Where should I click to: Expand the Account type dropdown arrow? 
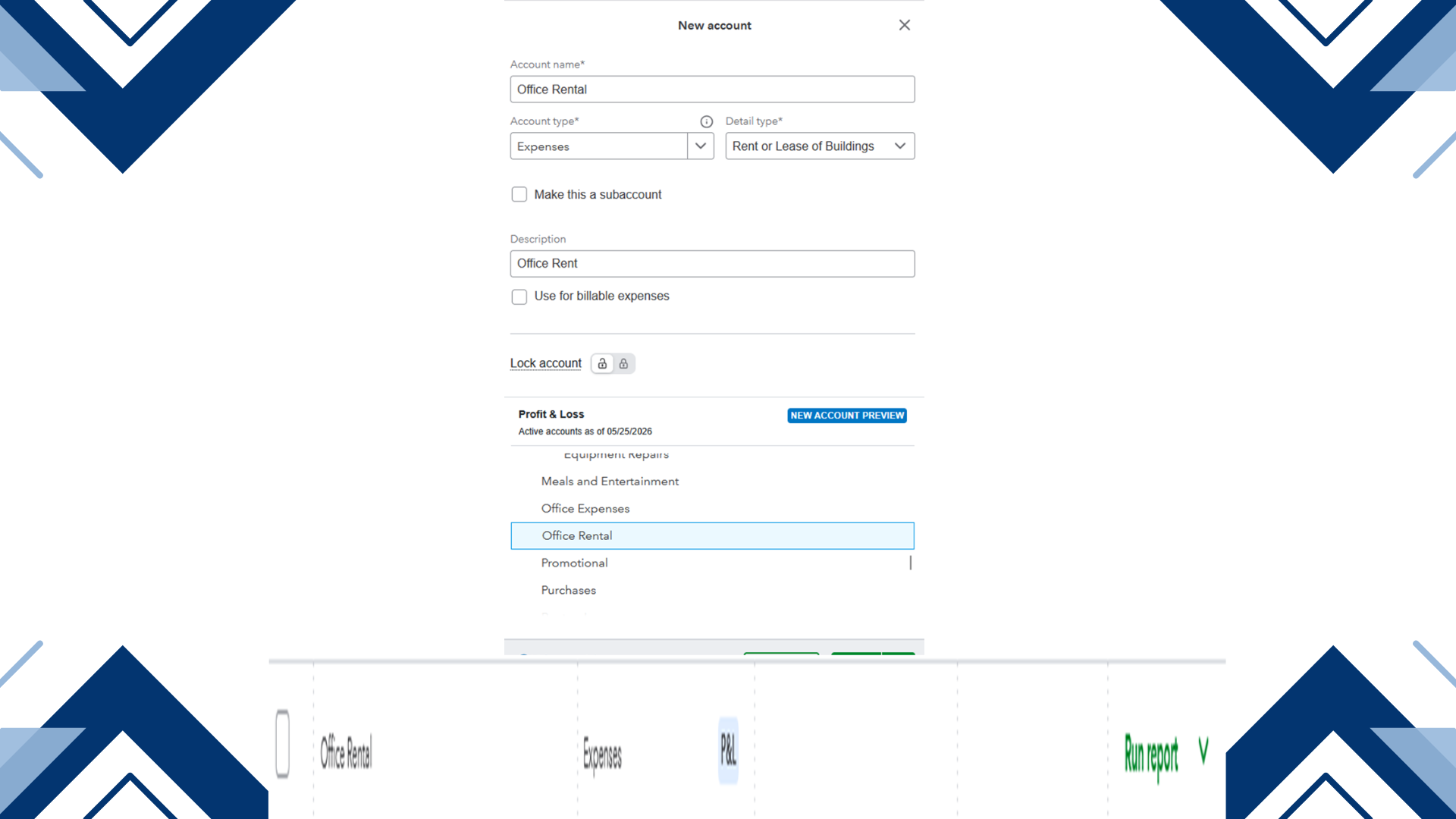tap(701, 146)
